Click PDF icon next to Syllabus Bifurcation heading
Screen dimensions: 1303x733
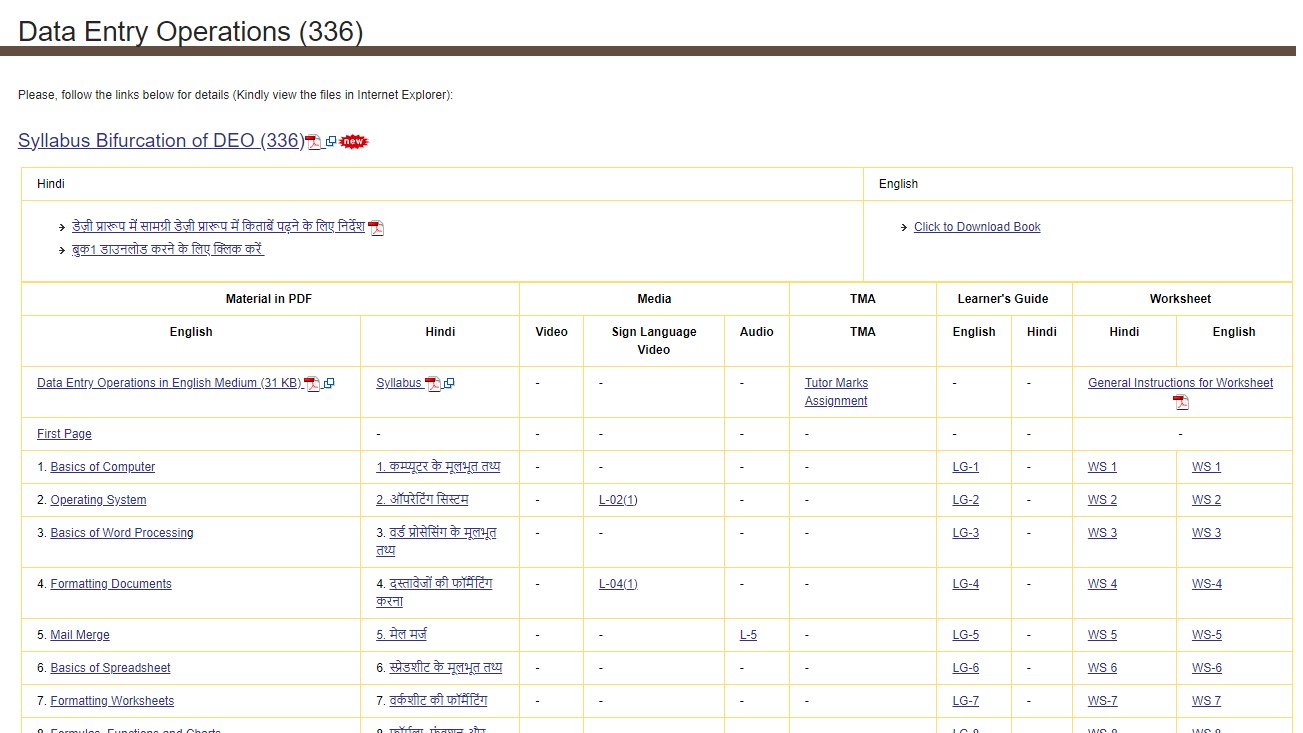[314, 142]
